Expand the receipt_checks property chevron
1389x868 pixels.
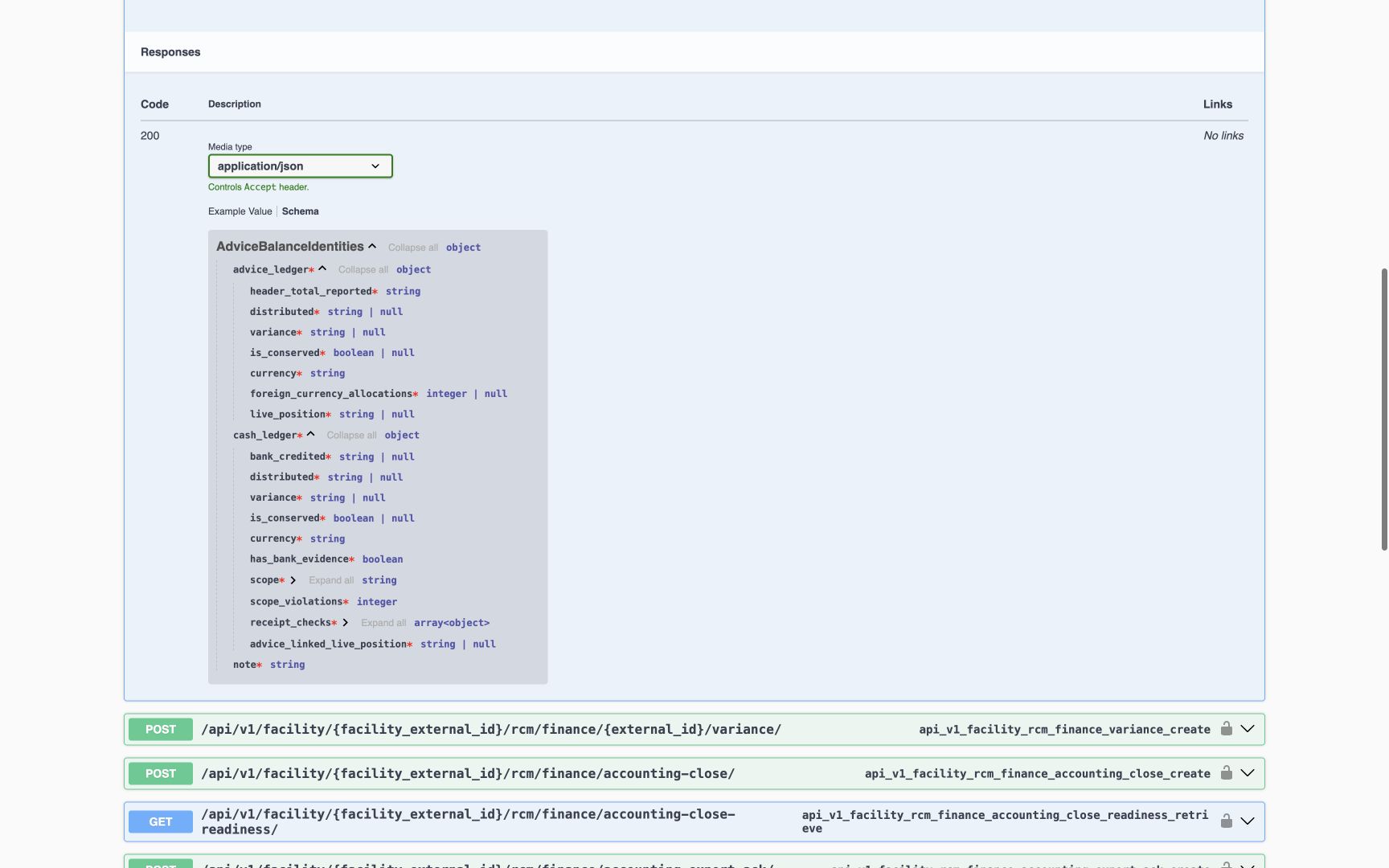[x=346, y=623]
